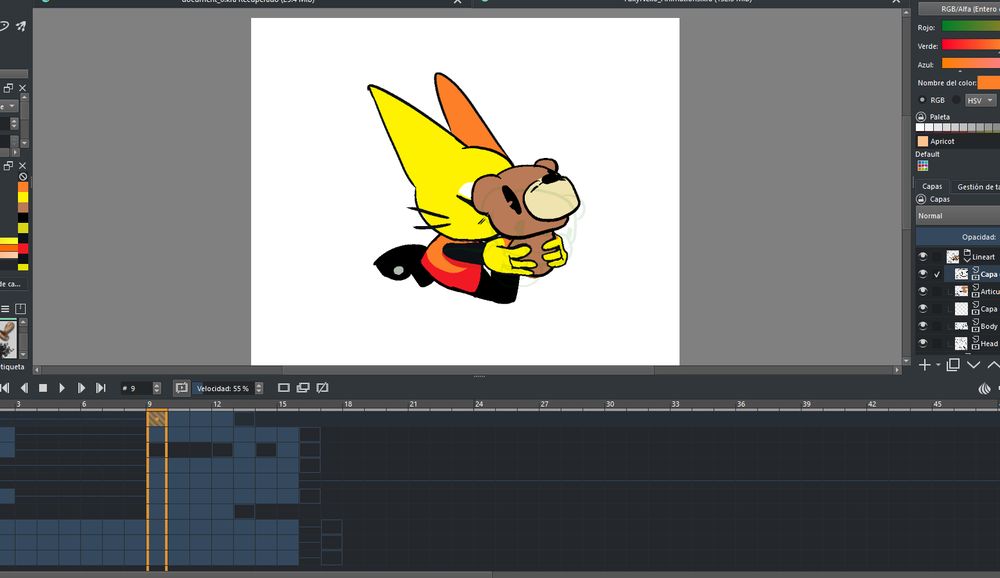Expand the Lineart group with its chevron
The height and width of the screenshot is (578, 1000).
(x=969, y=258)
